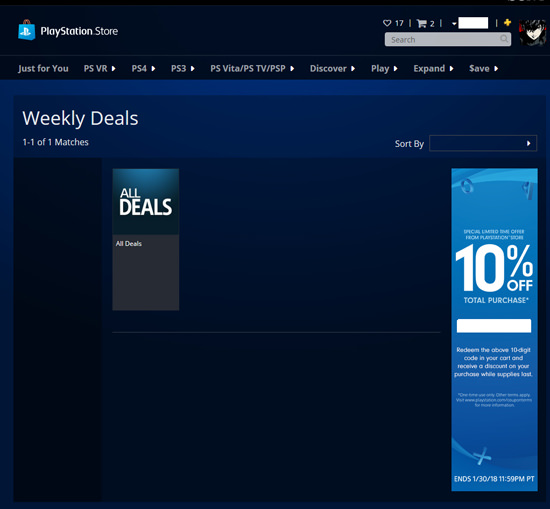
Task: Click the Search input field
Action: (448, 39)
